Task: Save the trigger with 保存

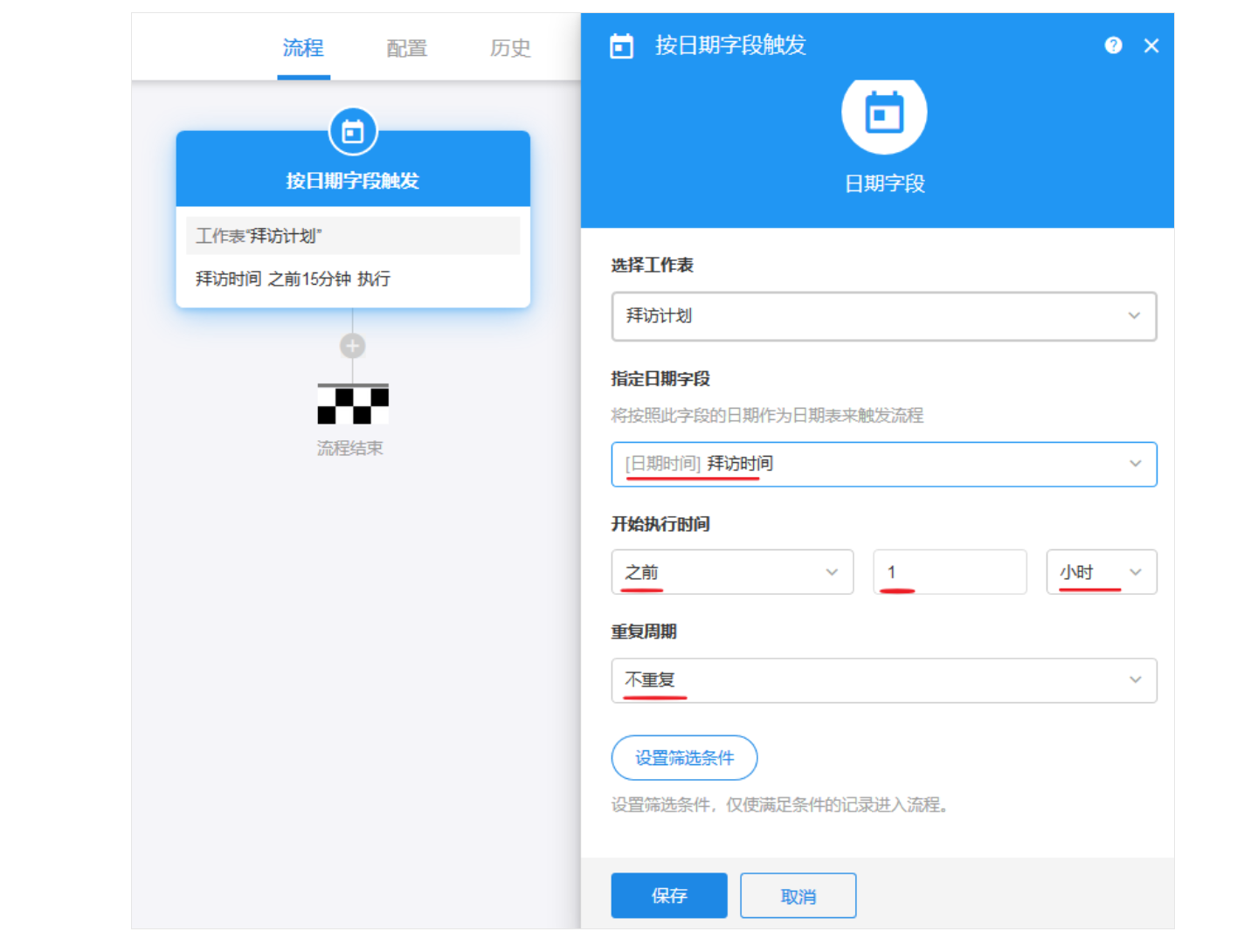Action: coord(668,895)
